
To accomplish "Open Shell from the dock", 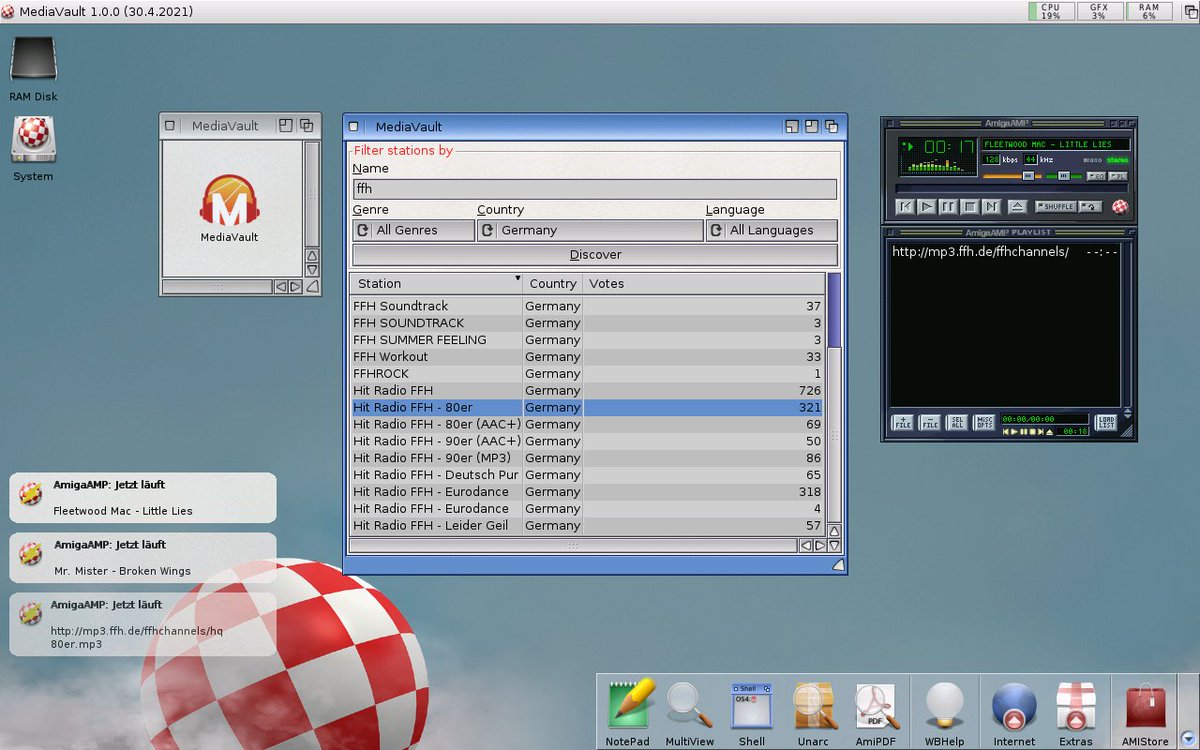I will point(751,713).
